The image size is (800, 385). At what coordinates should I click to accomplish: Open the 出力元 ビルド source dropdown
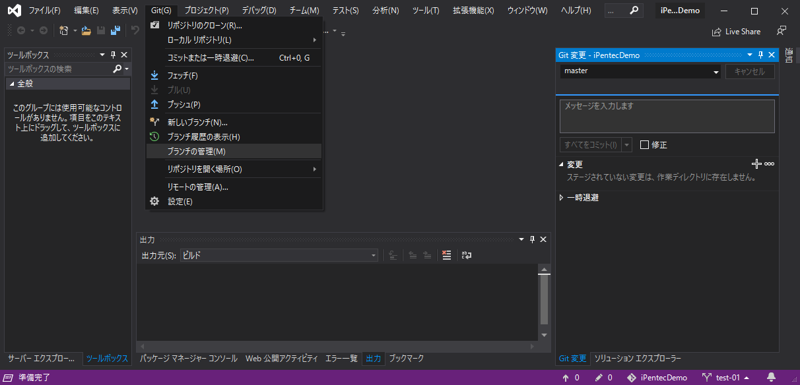373,255
